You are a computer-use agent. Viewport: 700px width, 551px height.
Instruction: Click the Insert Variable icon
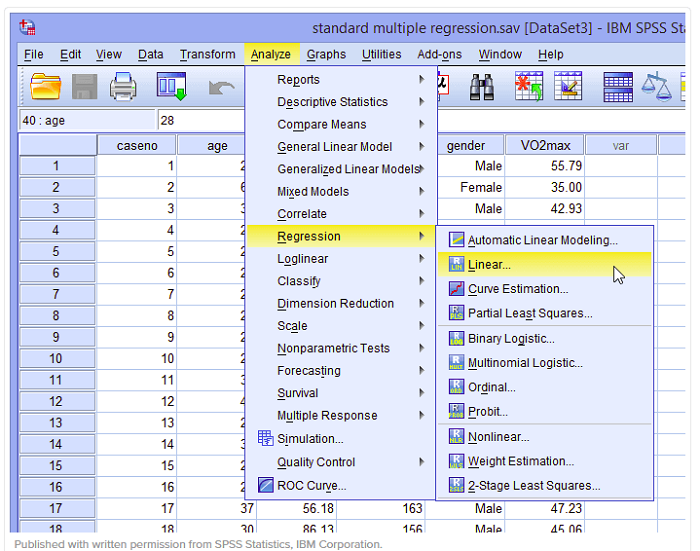click(568, 86)
